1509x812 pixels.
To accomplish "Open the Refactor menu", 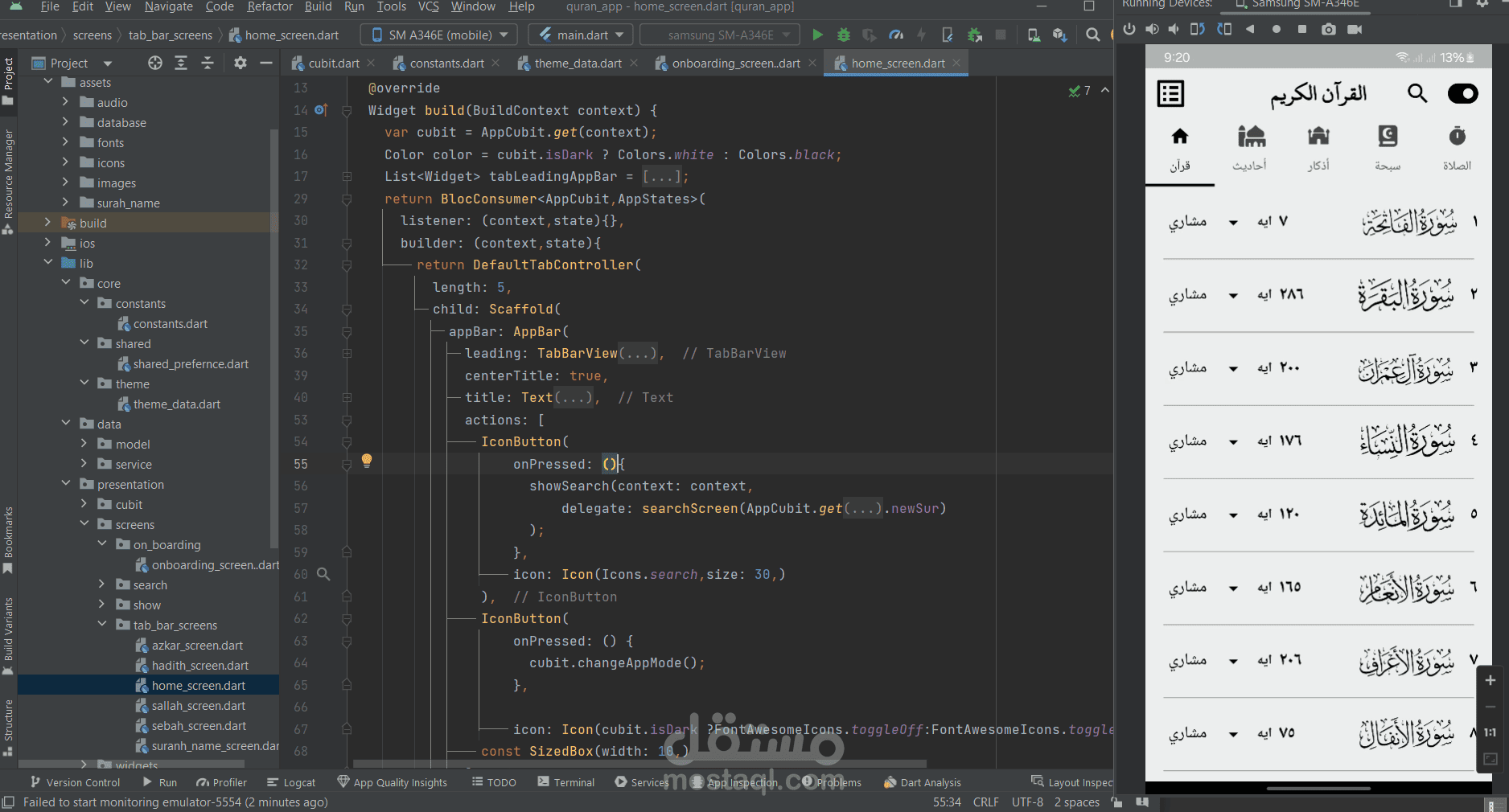I will click(269, 6).
